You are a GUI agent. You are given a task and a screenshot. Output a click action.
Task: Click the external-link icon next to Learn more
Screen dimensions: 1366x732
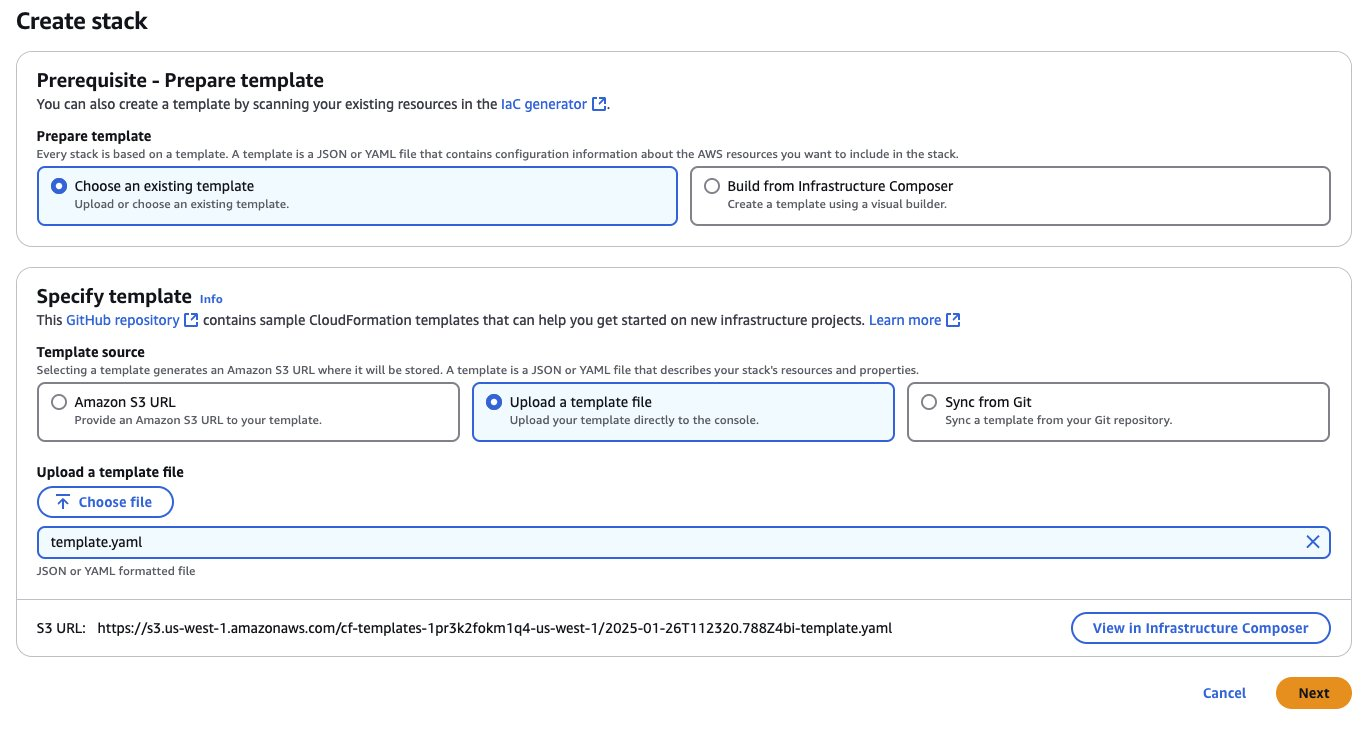tap(952, 319)
